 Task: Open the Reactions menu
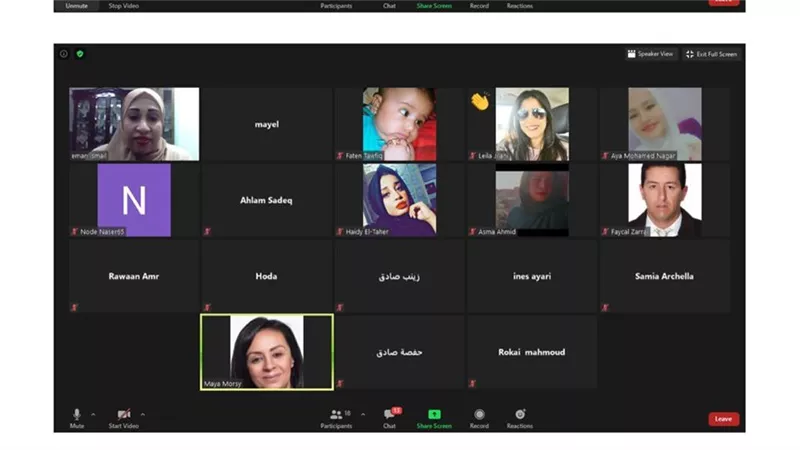tap(520, 418)
